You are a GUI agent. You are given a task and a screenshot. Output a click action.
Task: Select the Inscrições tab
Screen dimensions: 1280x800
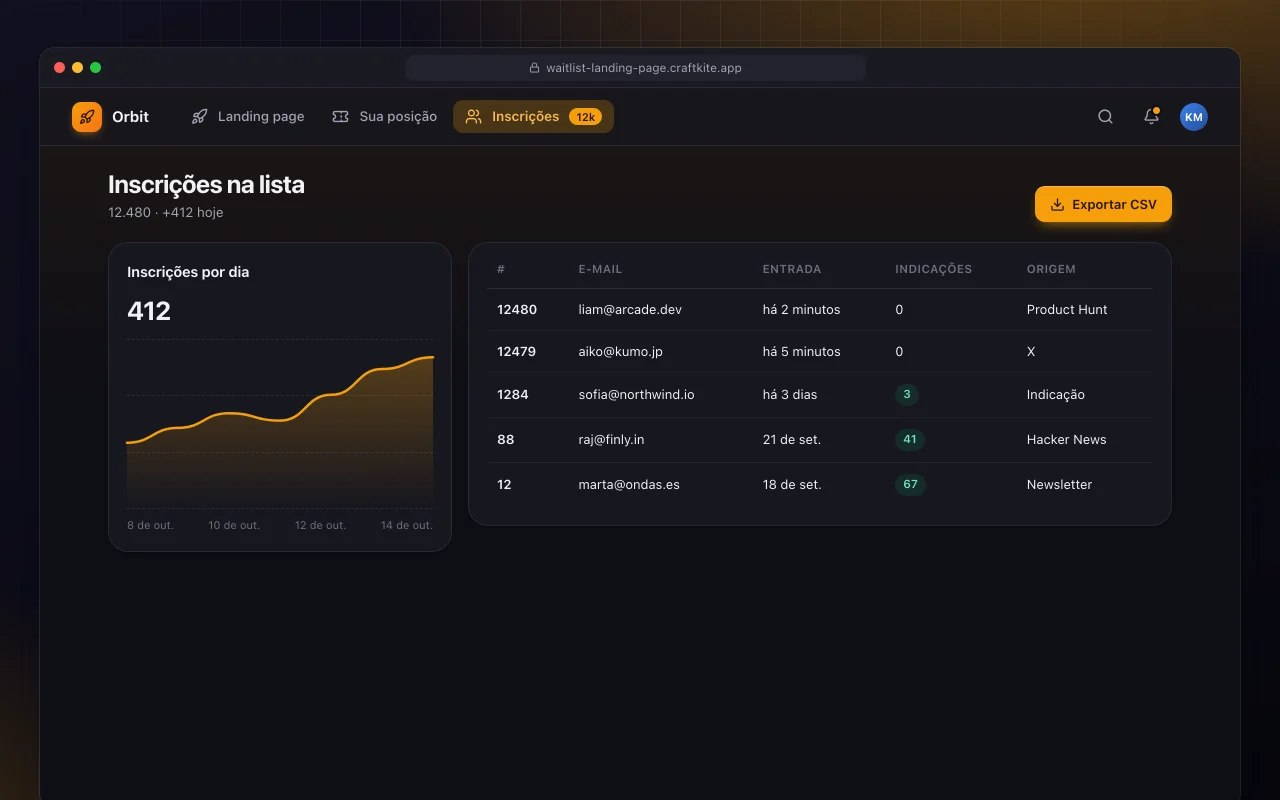click(533, 116)
